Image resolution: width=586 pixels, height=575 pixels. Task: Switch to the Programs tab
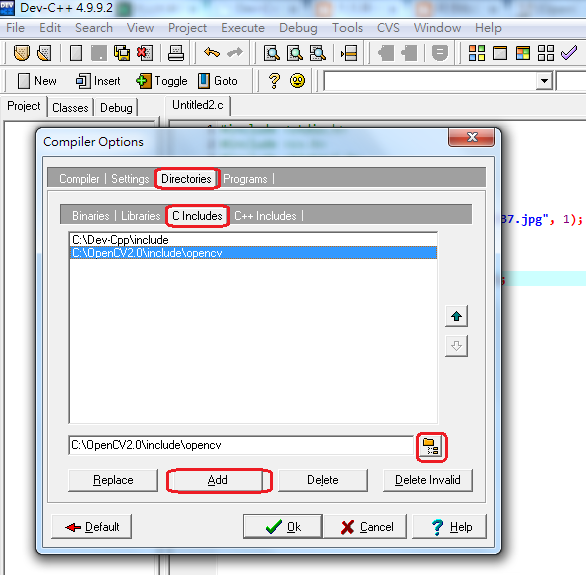click(x=245, y=179)
